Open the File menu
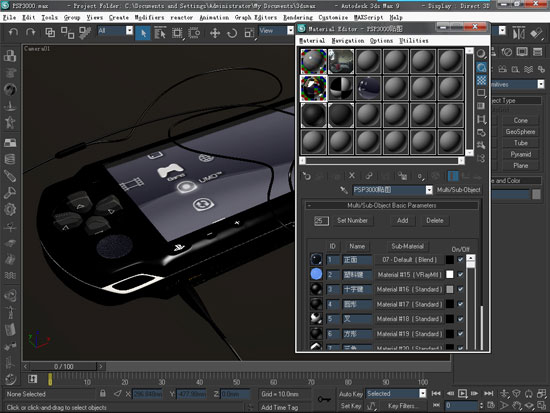 pos(9,18)
